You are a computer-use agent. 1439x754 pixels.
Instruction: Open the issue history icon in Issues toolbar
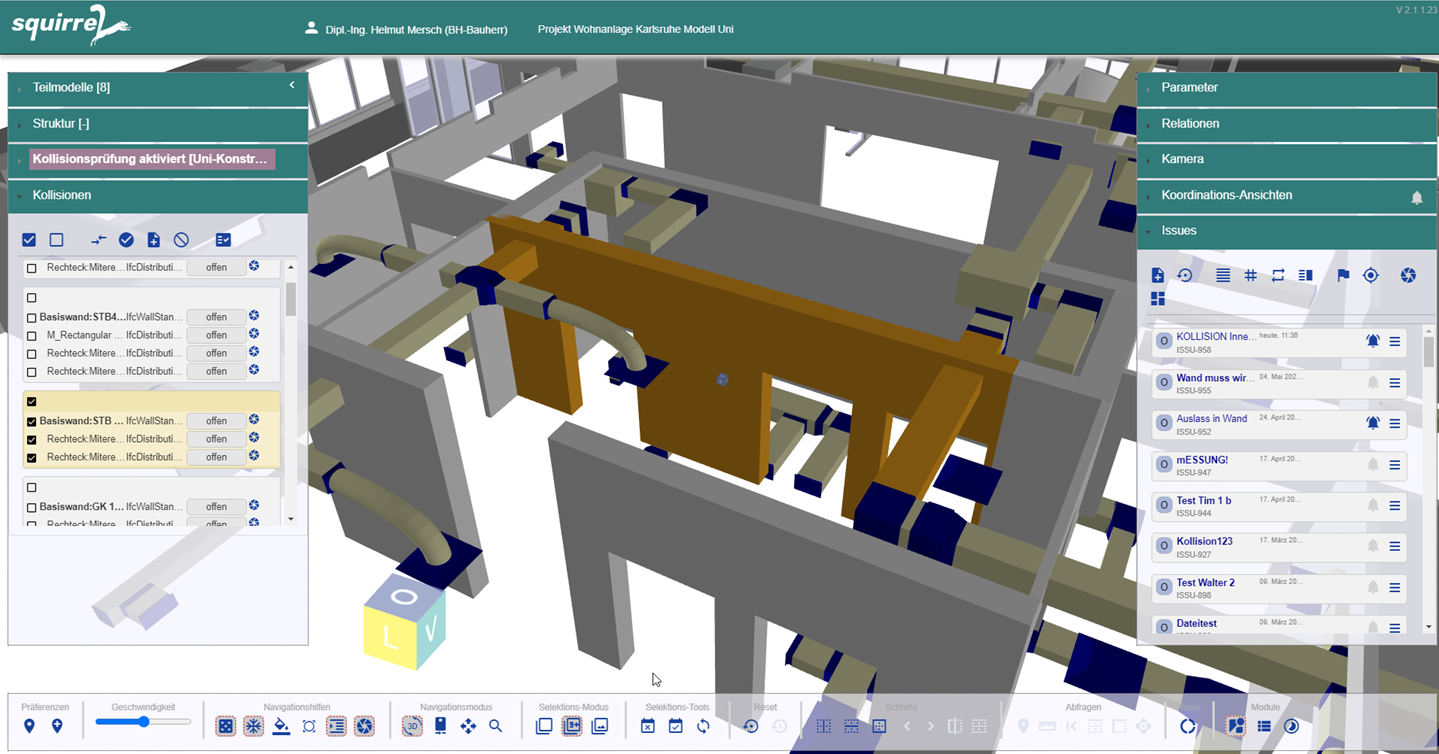[x=1185, y=275]
